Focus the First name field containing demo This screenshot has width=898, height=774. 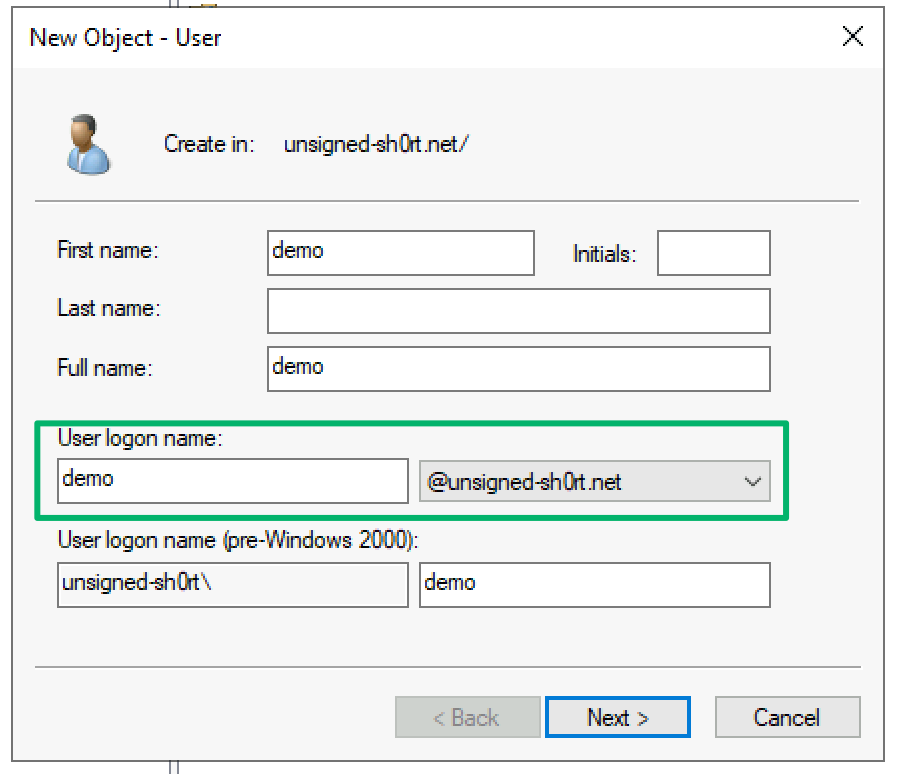401,252
